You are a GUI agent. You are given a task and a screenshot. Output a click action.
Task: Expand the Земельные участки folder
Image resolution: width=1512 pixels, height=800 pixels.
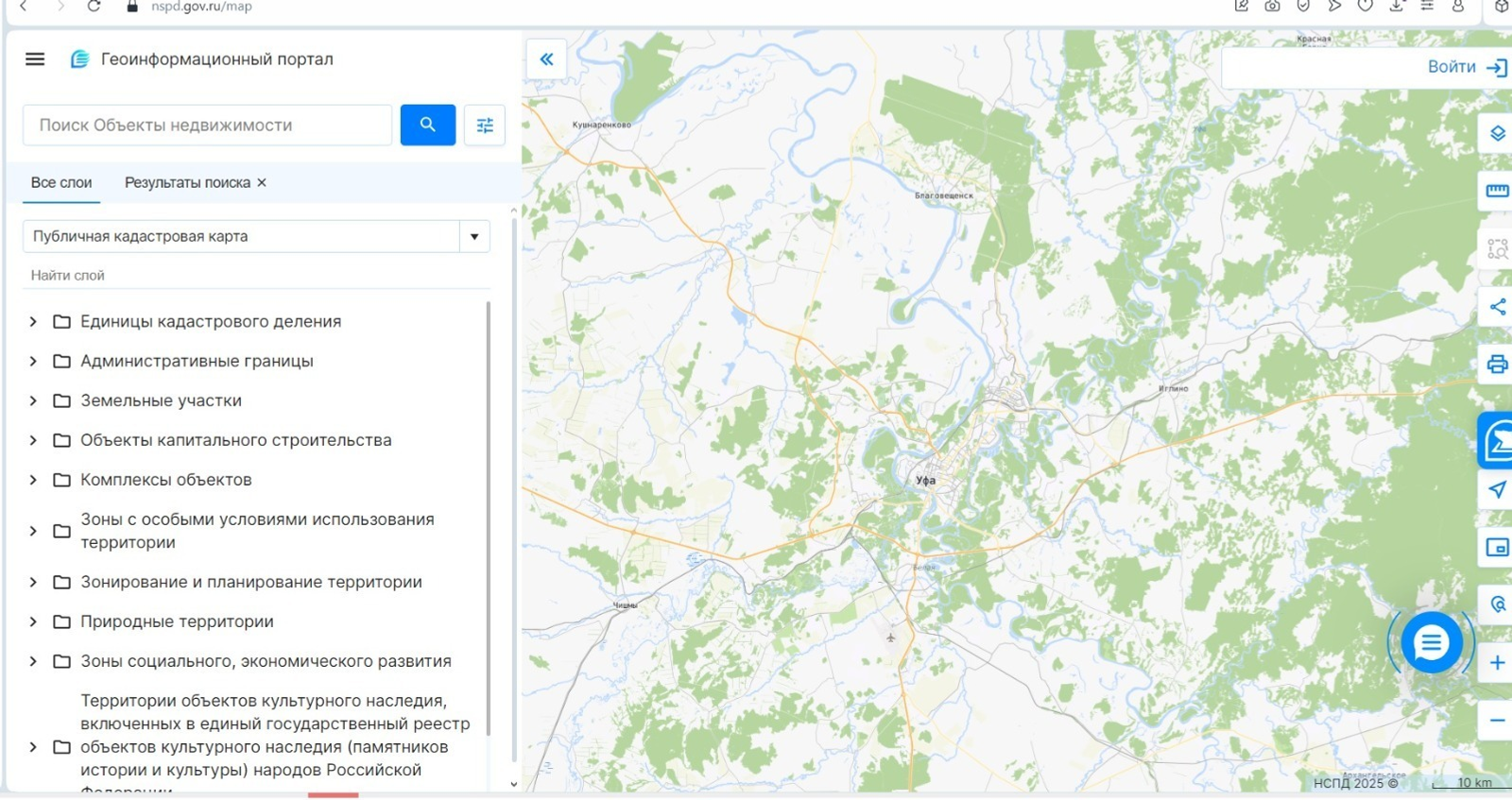click(x=33, y=400)
